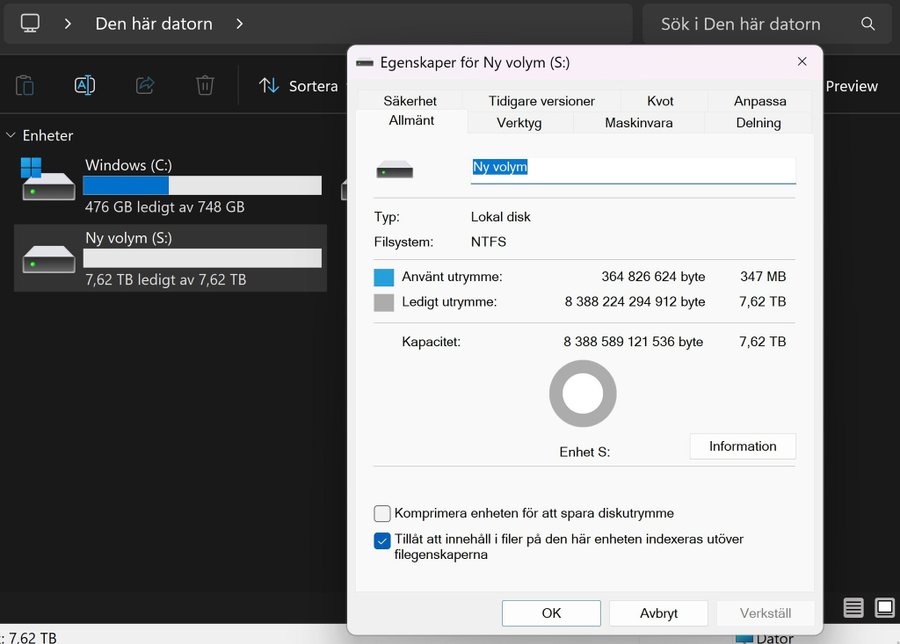
Task: Click the Avbryt button
Action: point(658,613)
